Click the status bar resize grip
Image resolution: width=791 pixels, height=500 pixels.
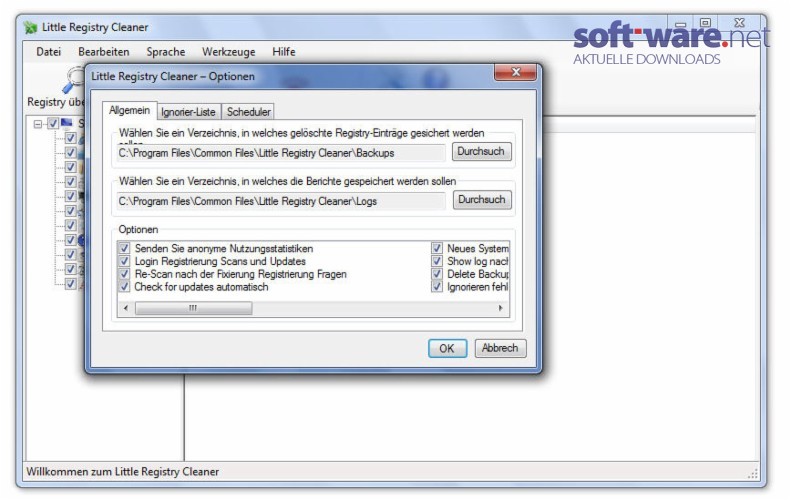pos(753,473)
